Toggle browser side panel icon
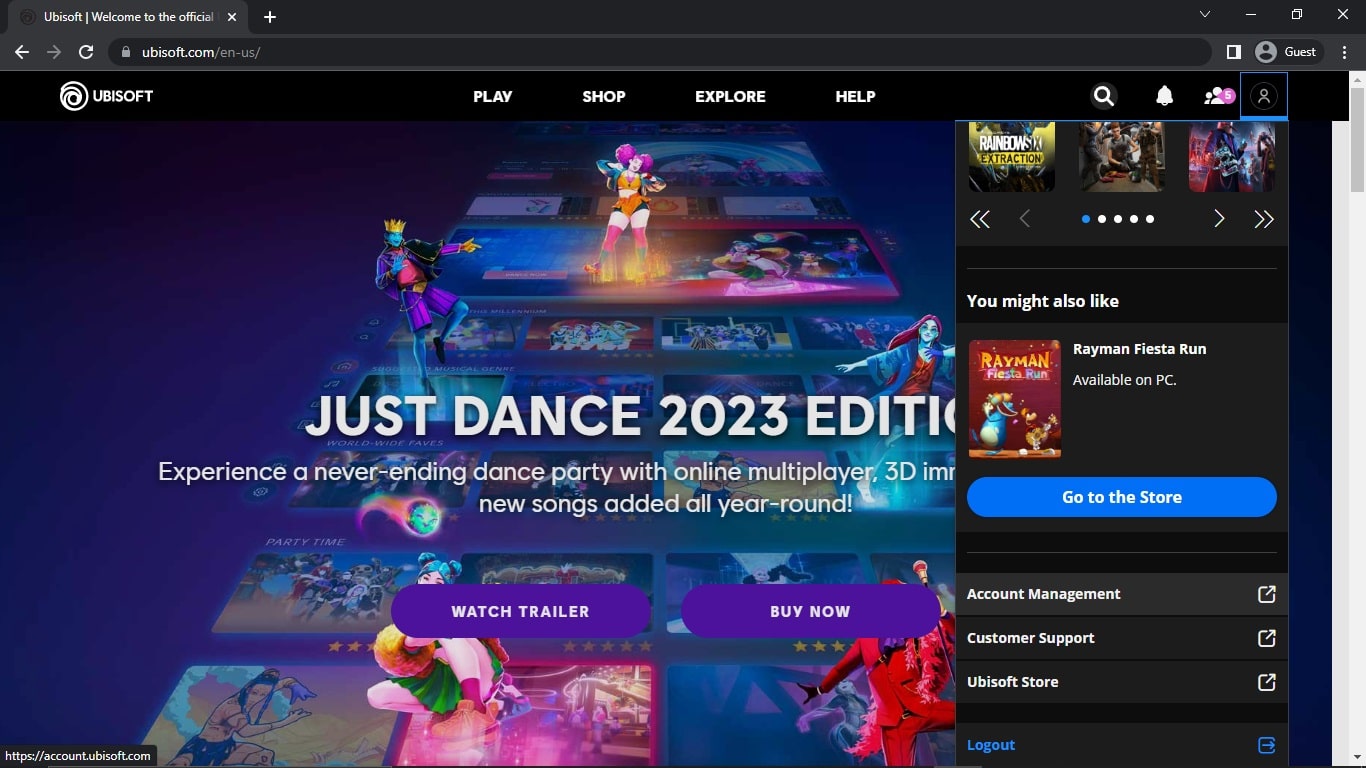Screen dimensions: 1366x768 pyautogui.click(x=1234, y=52)
